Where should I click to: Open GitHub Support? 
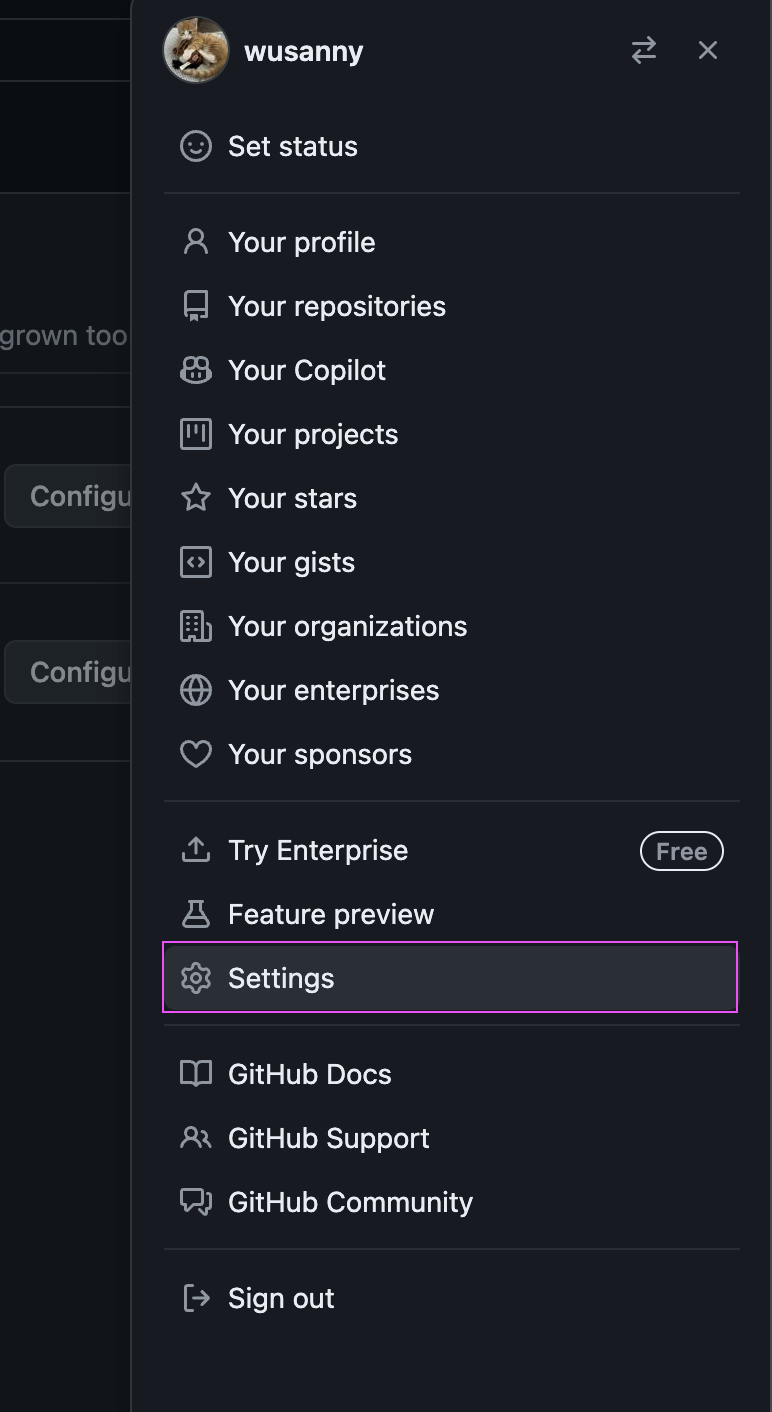tap(329, 1138)
